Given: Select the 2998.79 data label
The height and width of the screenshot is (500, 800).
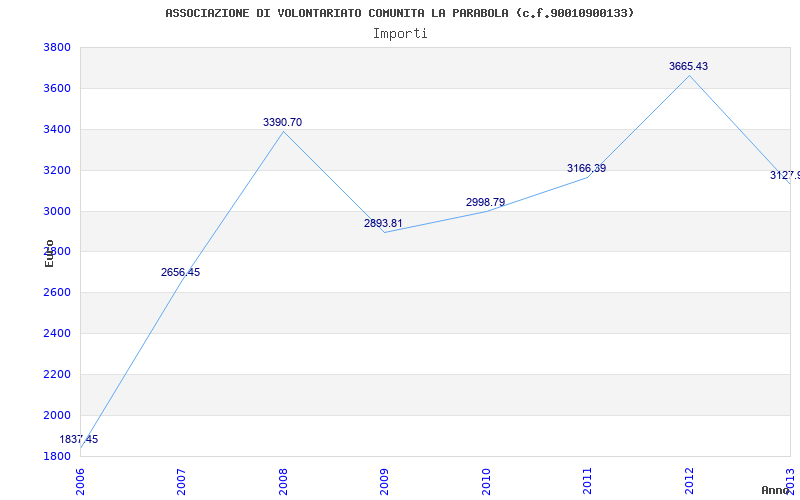Looking at the screenshot, I should click(x=486, y=203).
